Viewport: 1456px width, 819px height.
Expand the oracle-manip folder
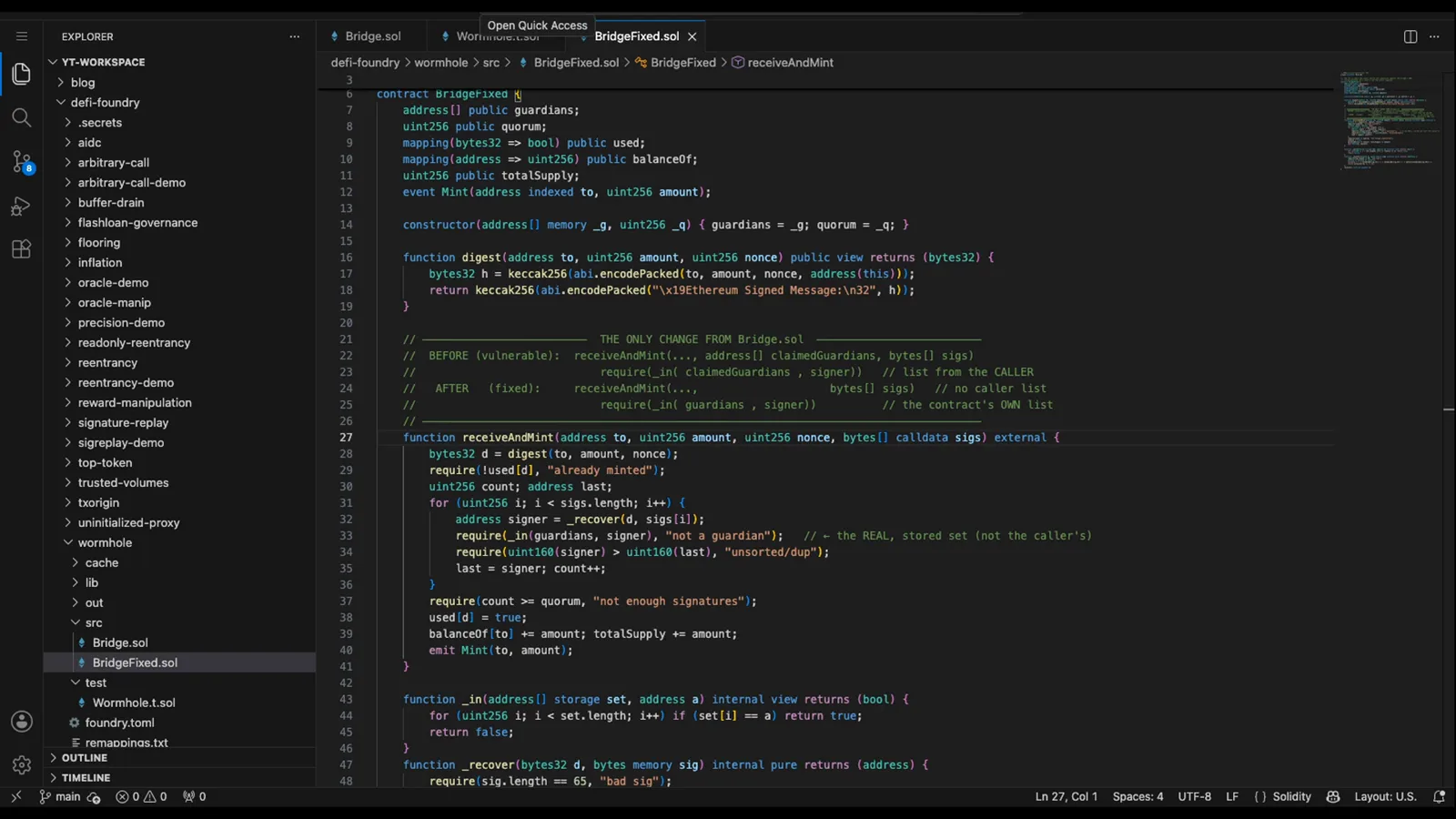tap(115, 302)
